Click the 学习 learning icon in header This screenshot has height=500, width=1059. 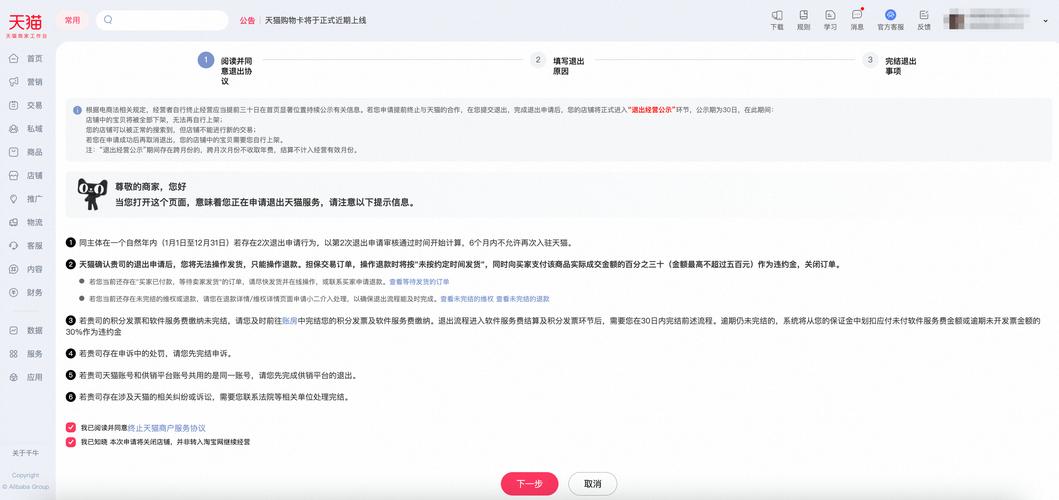coord(830,15)
